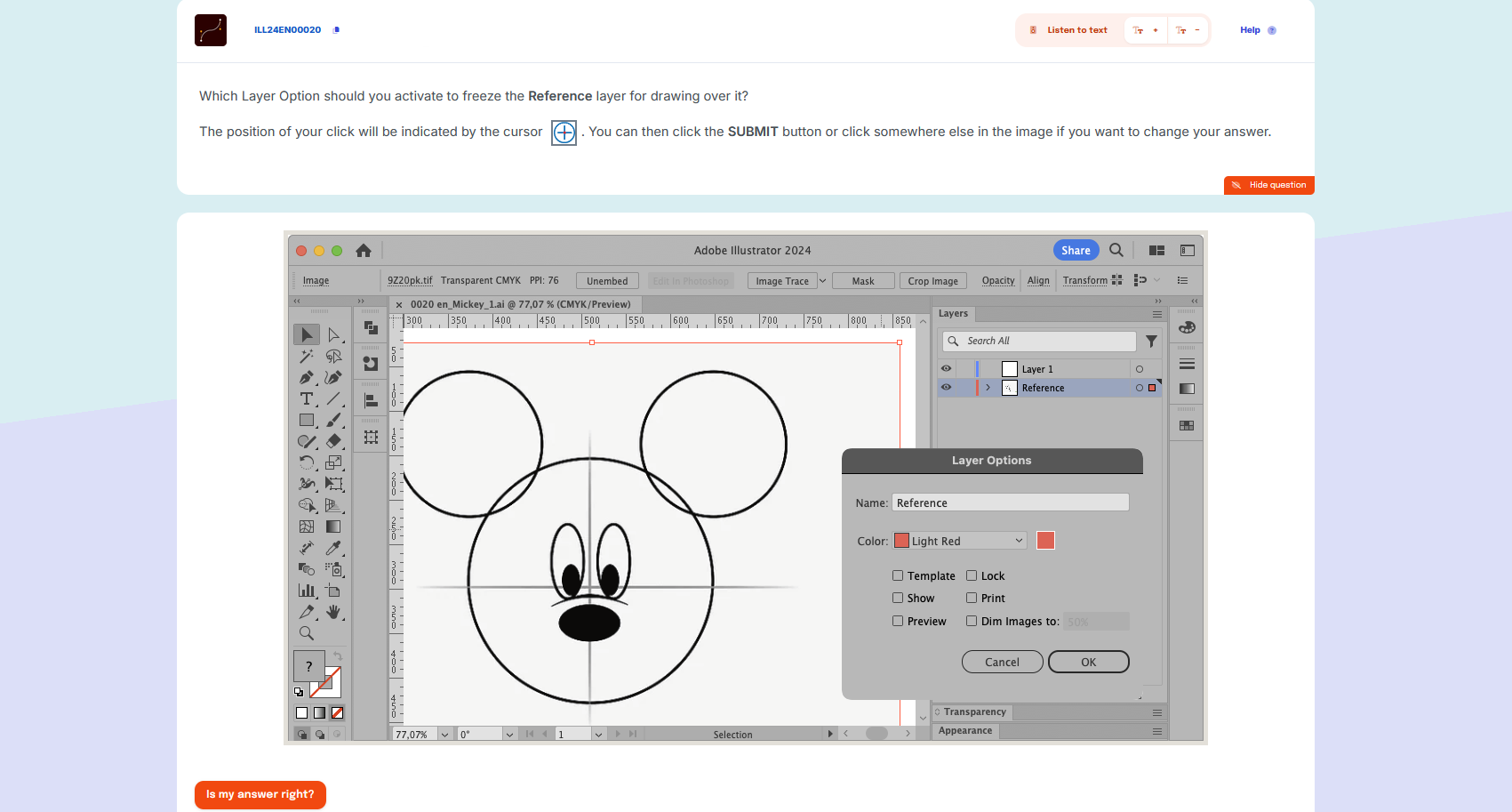The image size is (1512, 812).
Task: Select the Column Graph tool
Action: pos(307,591)
